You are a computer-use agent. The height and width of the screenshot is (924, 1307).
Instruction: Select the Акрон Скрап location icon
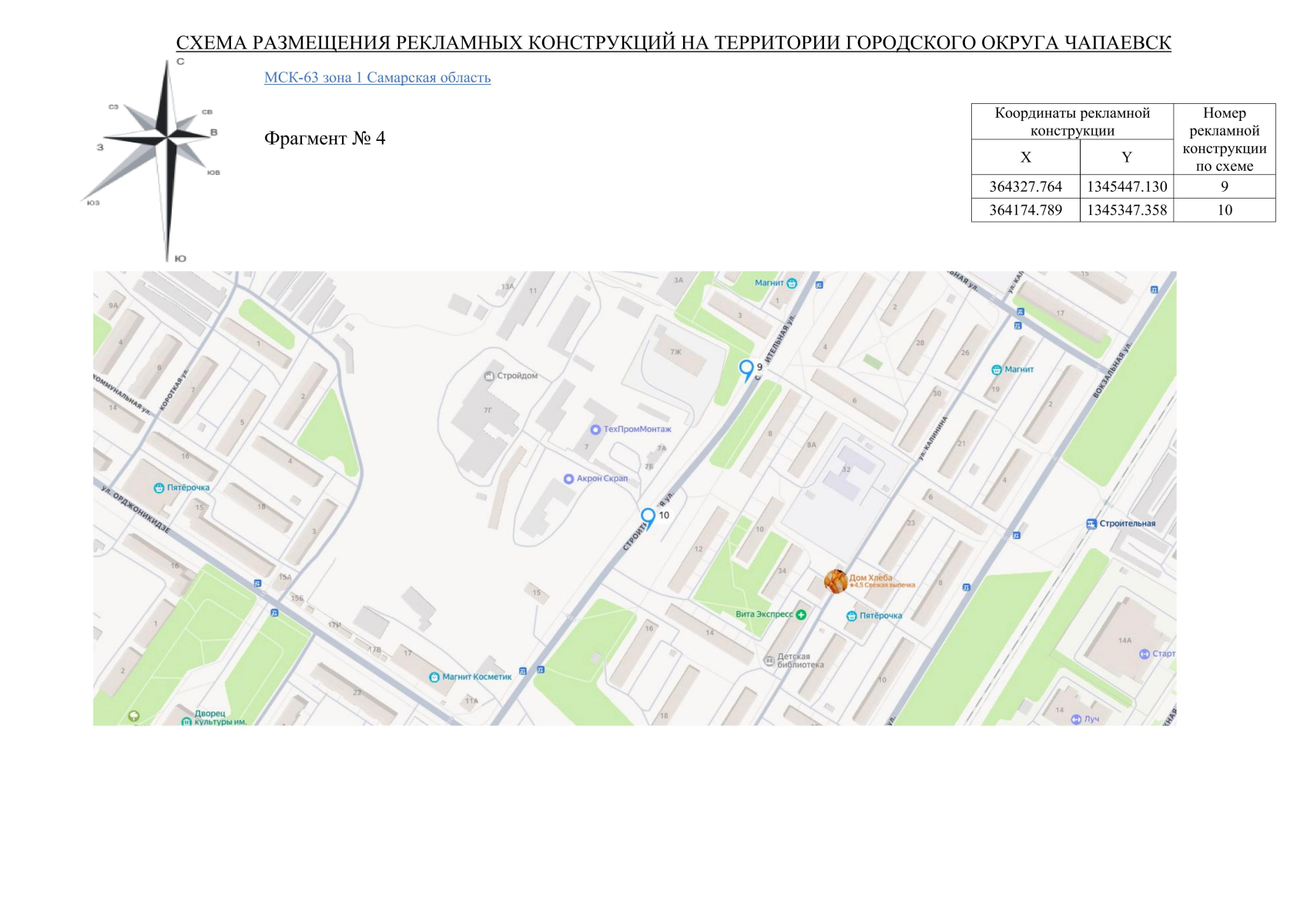(x=568, y=479)
